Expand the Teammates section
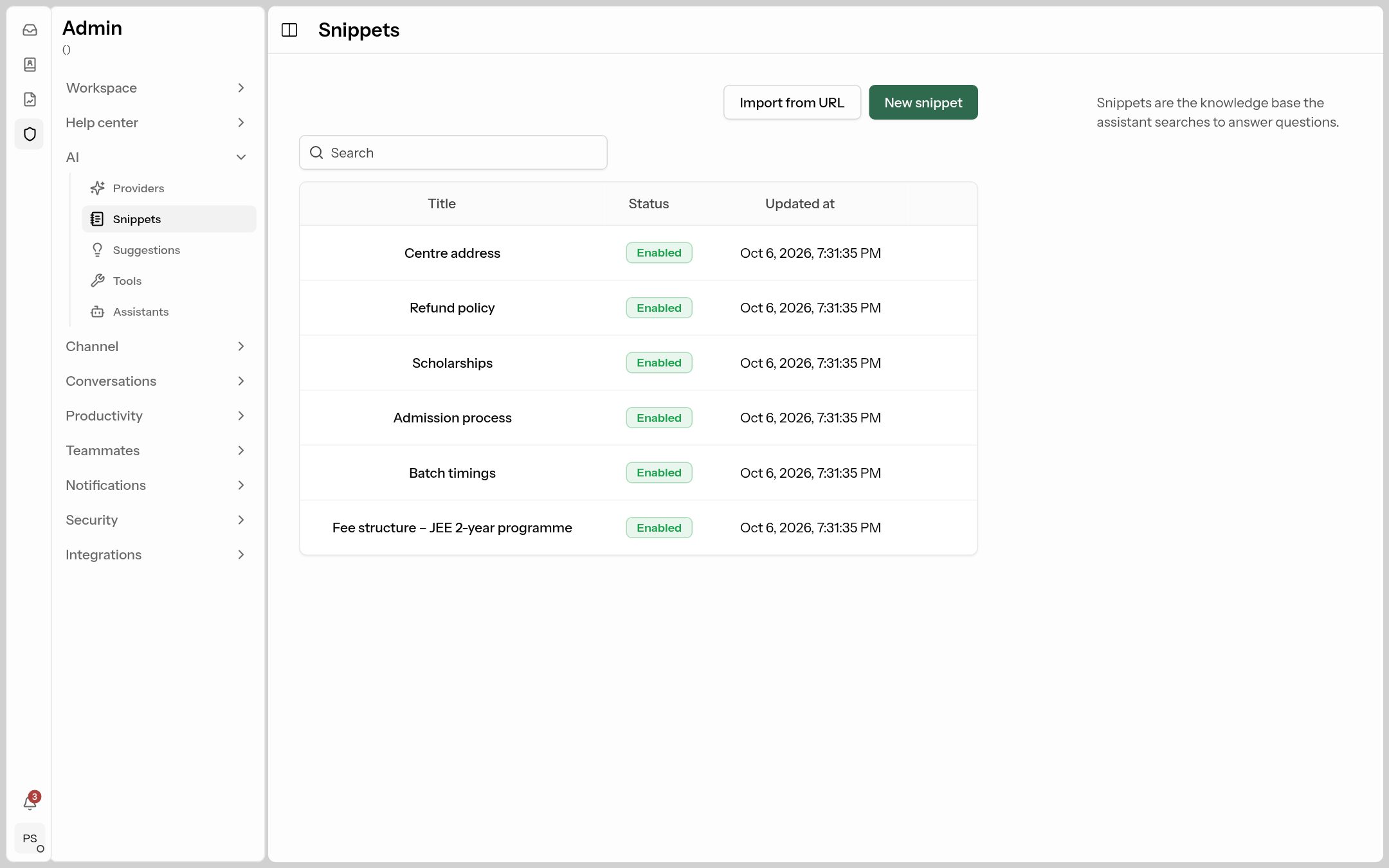The image size is (1389, 868). click(x=156, y=451)
